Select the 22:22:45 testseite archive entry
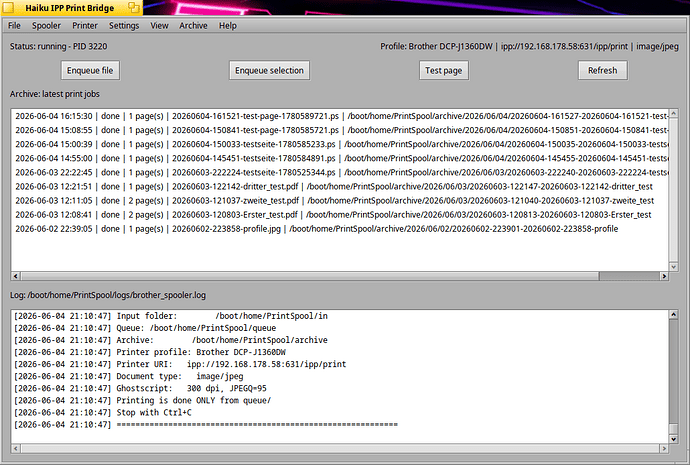Image resolution: width=690 pixels, height=465 pixels. pos(340,172)
